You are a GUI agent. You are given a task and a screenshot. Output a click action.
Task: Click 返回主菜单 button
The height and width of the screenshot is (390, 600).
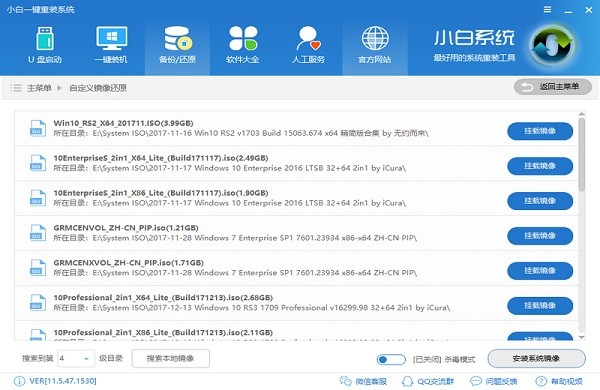[553, 87]
